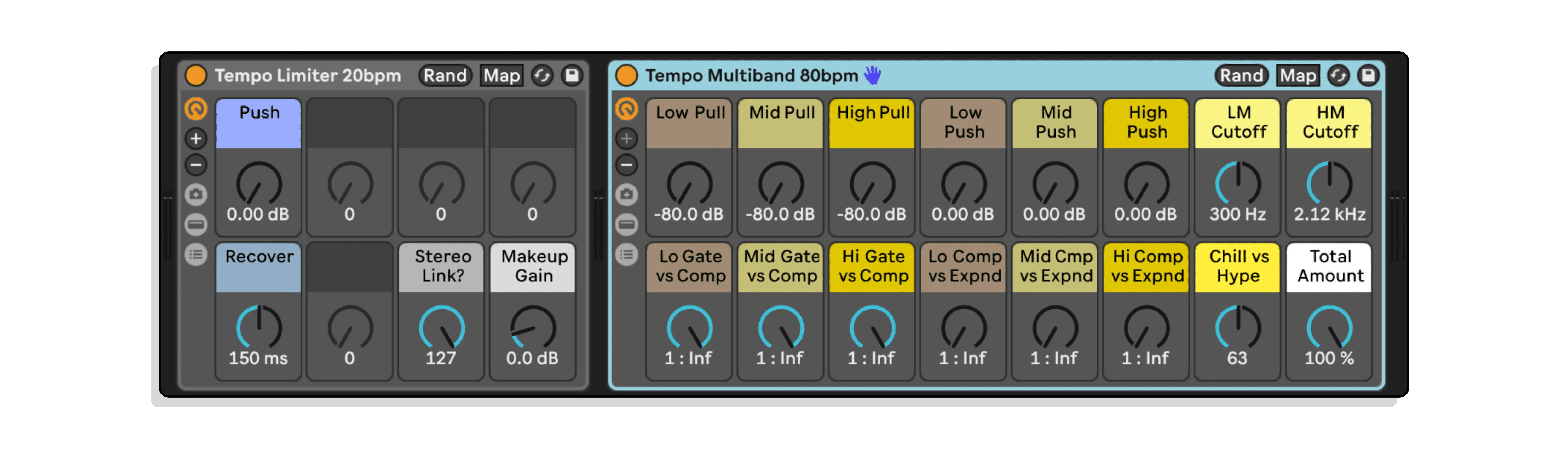Click the Stereo Link? knob showing 127

(x=441, y=327)
